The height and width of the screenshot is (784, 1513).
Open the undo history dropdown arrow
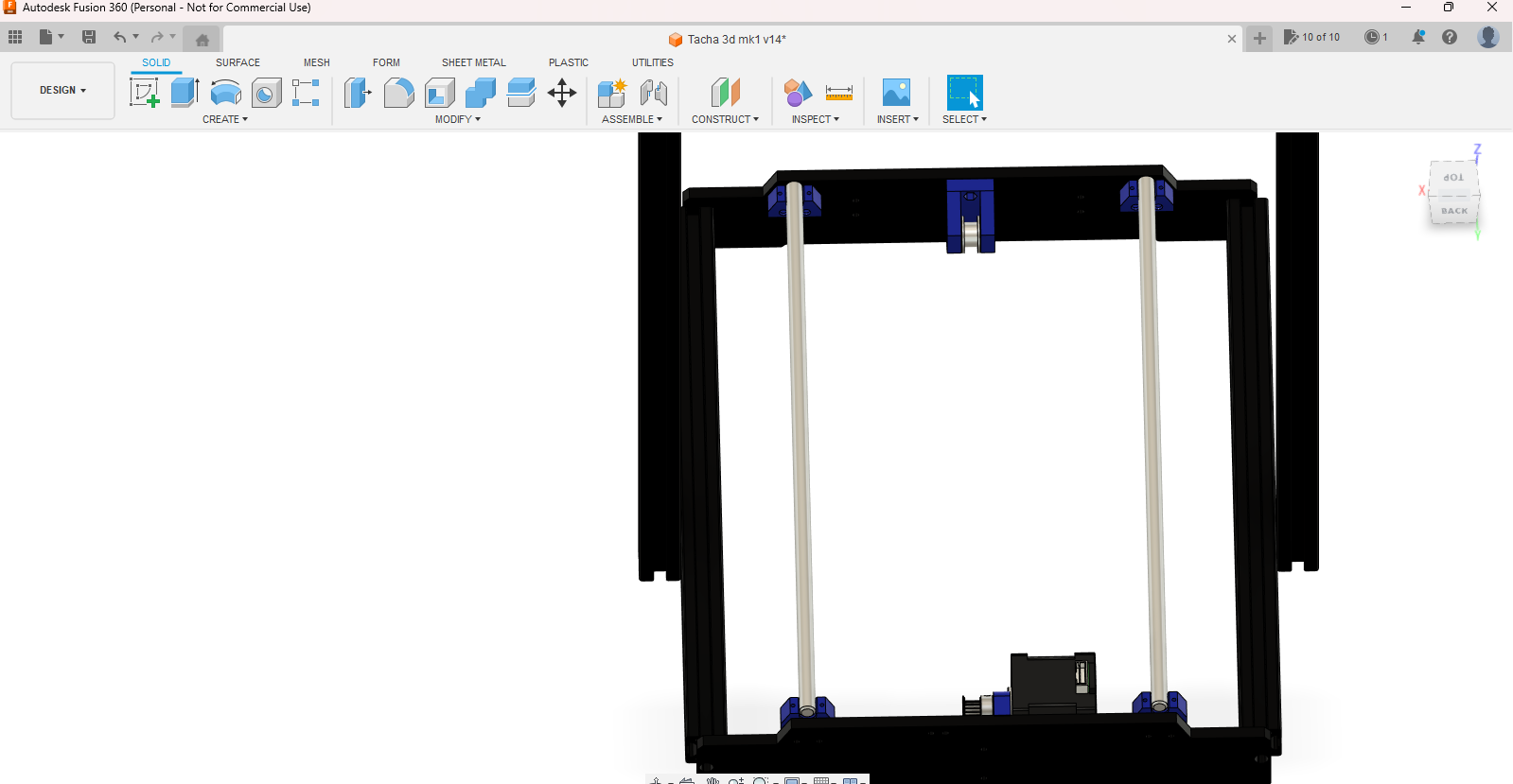point(136,37)
